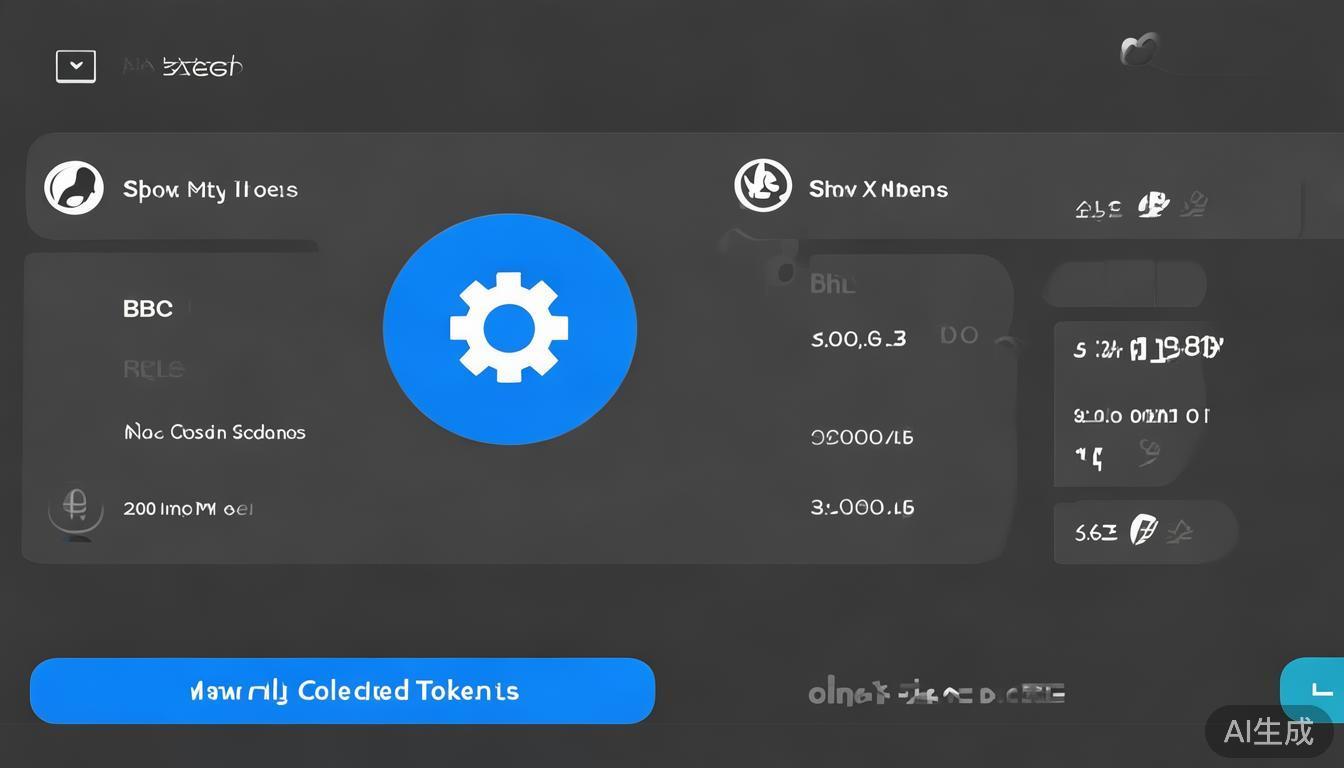Select the "Shov X Nbens" header tab
The width and height of the screenshot is (1344, 768).
(878, 189)
